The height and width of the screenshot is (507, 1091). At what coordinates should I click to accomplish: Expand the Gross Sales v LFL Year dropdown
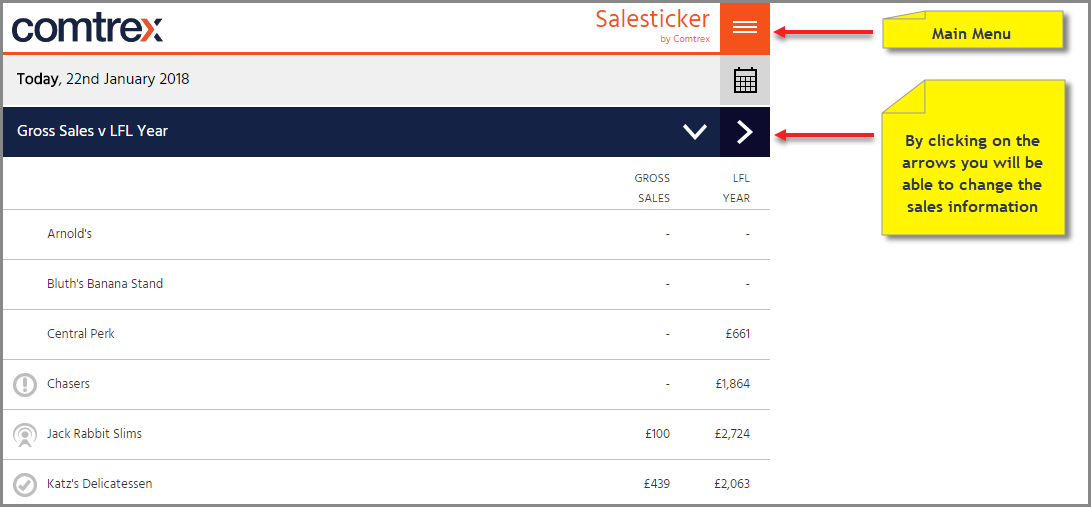pos(694,131)
